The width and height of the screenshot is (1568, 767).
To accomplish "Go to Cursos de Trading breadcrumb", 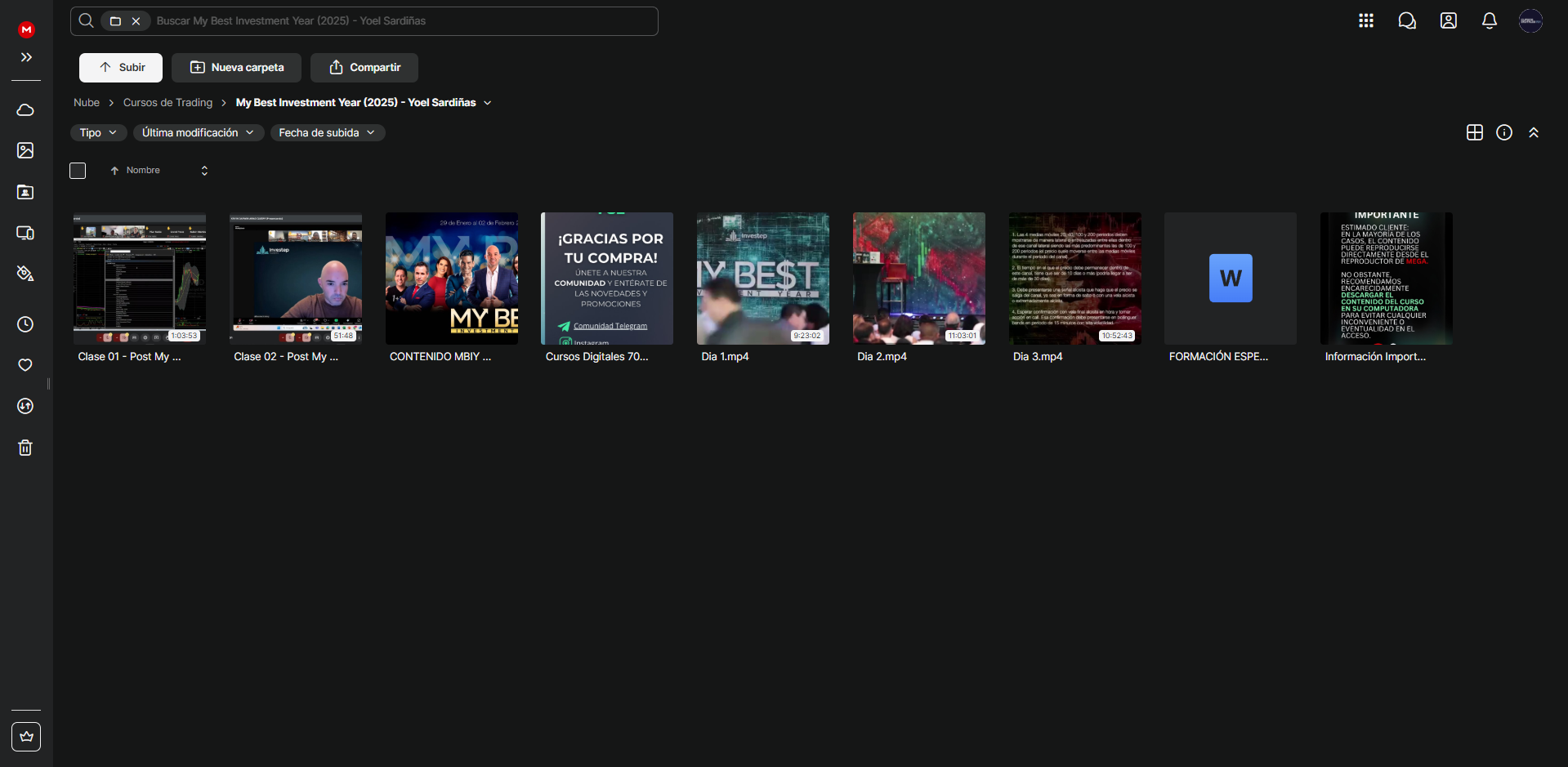I will pyautogui.click(x=168, y=103).
